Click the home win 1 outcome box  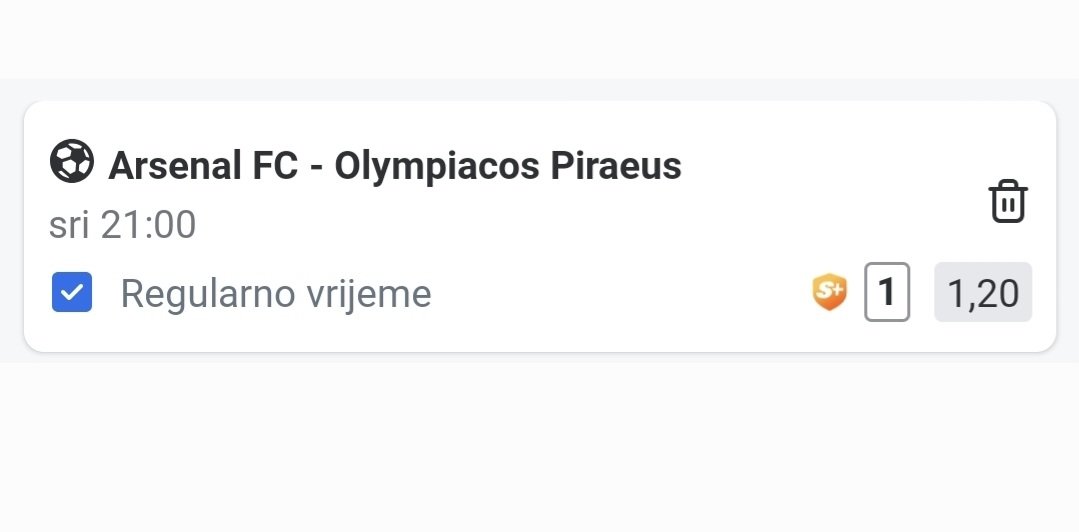(x=887, y=292)
